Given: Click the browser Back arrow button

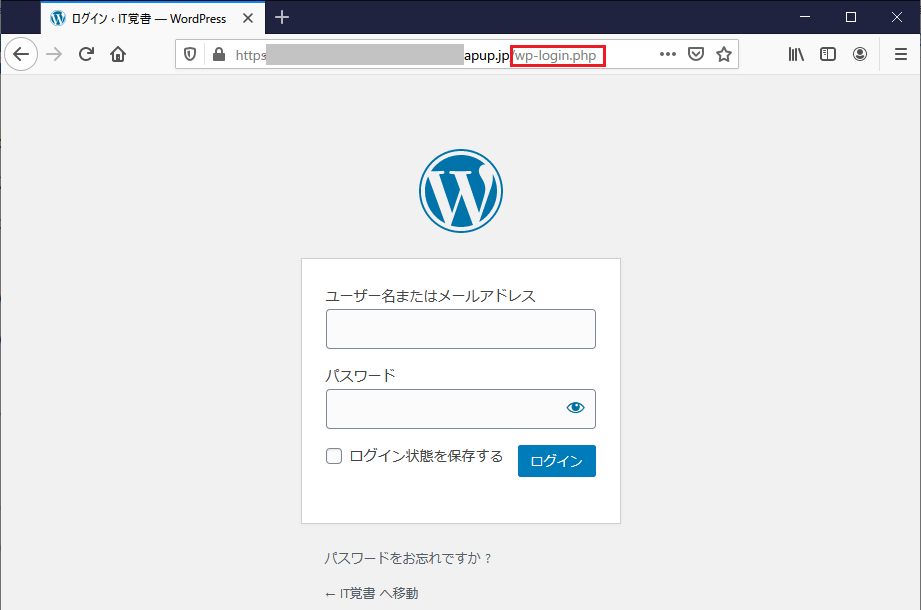Looking at the screenshot, I should pyautogui.click(x=21, y=55).
